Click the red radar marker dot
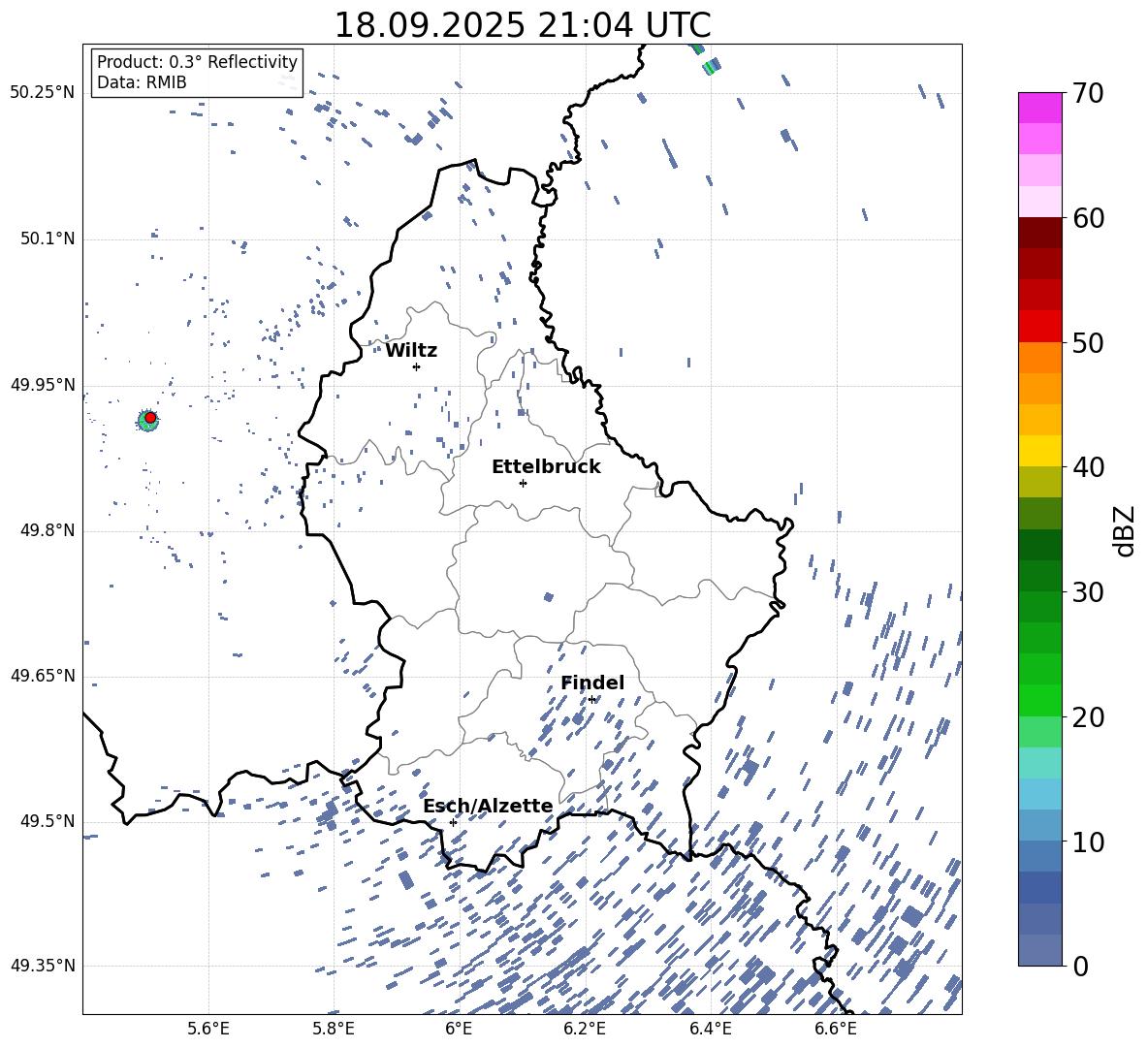Viewport: 1148px width, 1048px height. tap(150, 418)
